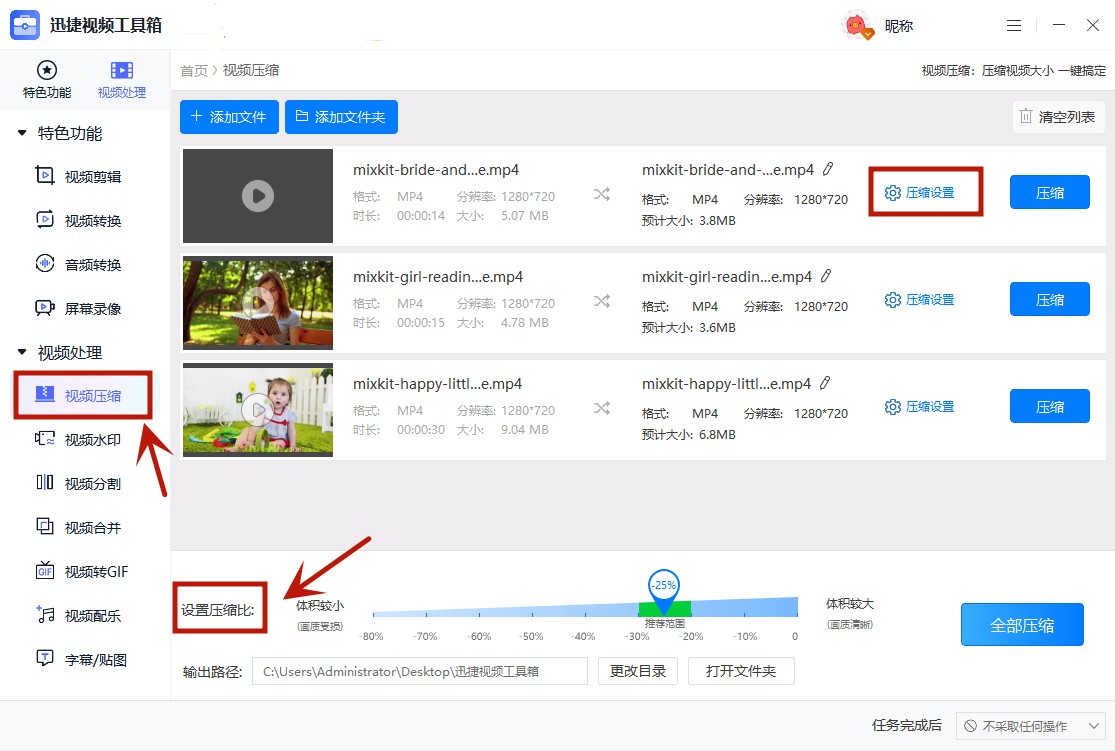Switch to the 特色功能 tab
The width and height of the screenshot is (1115, 751).
tap(46, 79)
